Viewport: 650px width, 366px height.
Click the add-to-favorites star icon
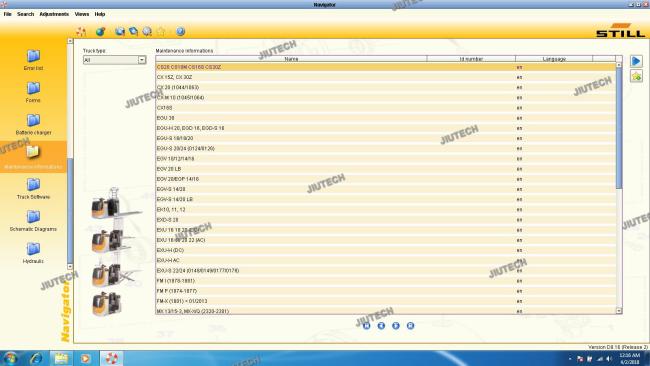[636, 76]
